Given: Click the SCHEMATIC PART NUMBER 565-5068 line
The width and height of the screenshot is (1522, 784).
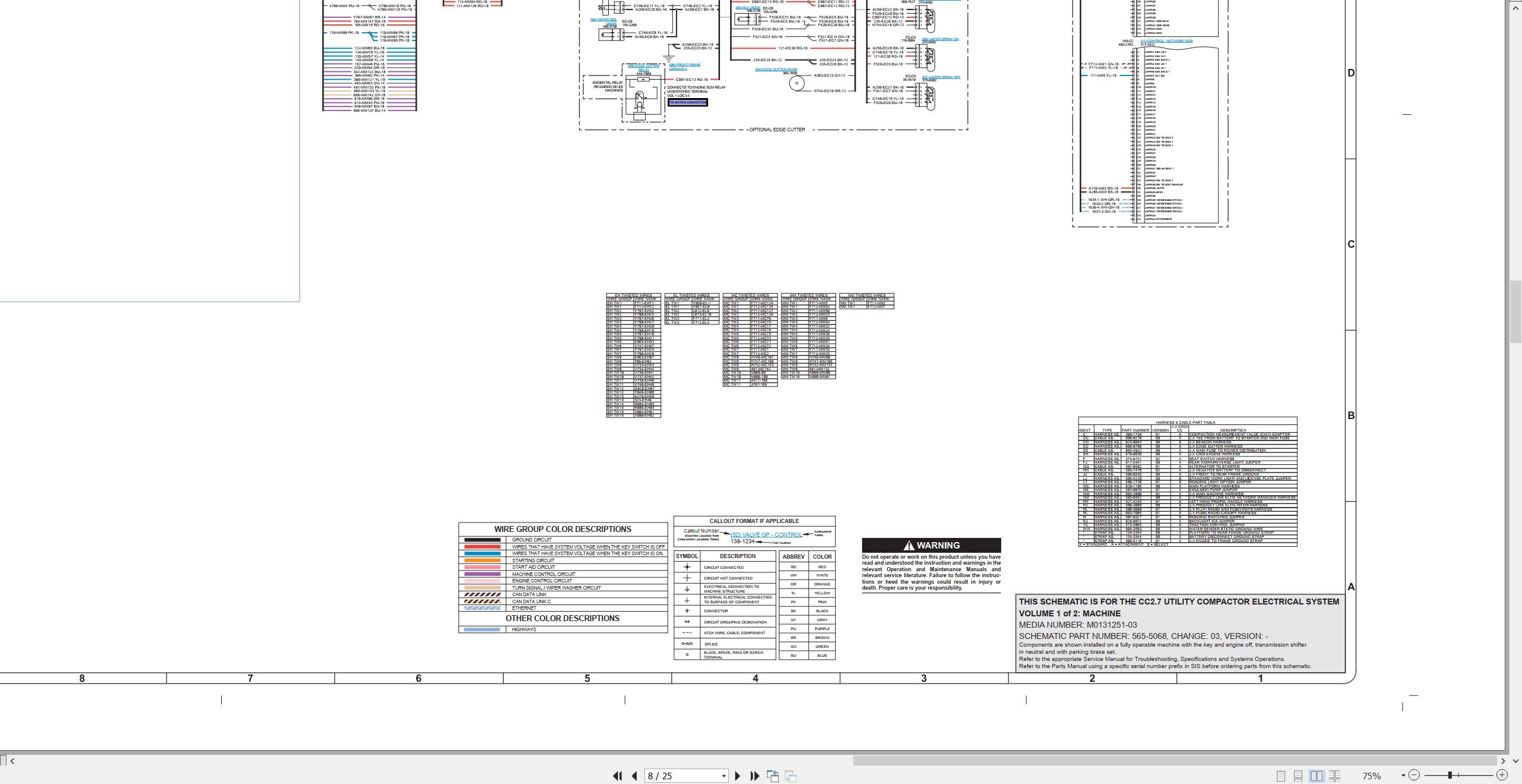Looking at the screenshot, I should coord(1143,636).
